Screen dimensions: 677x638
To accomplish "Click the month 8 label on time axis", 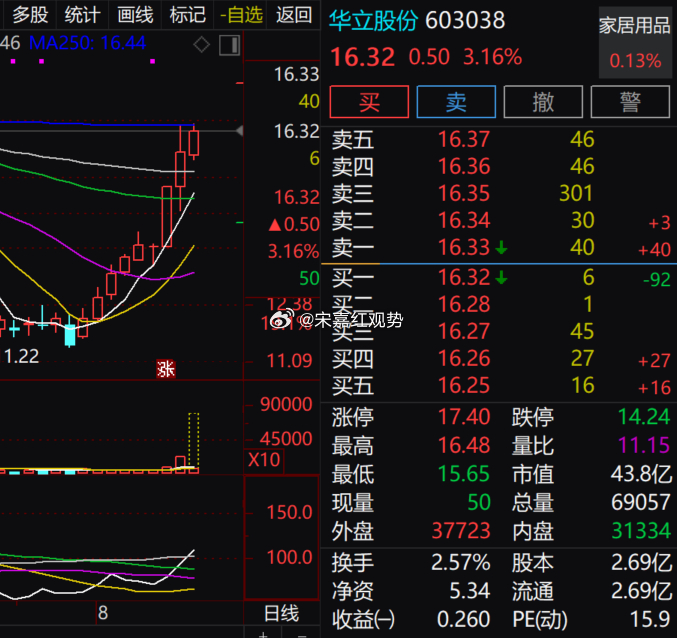I will [103, 613].
